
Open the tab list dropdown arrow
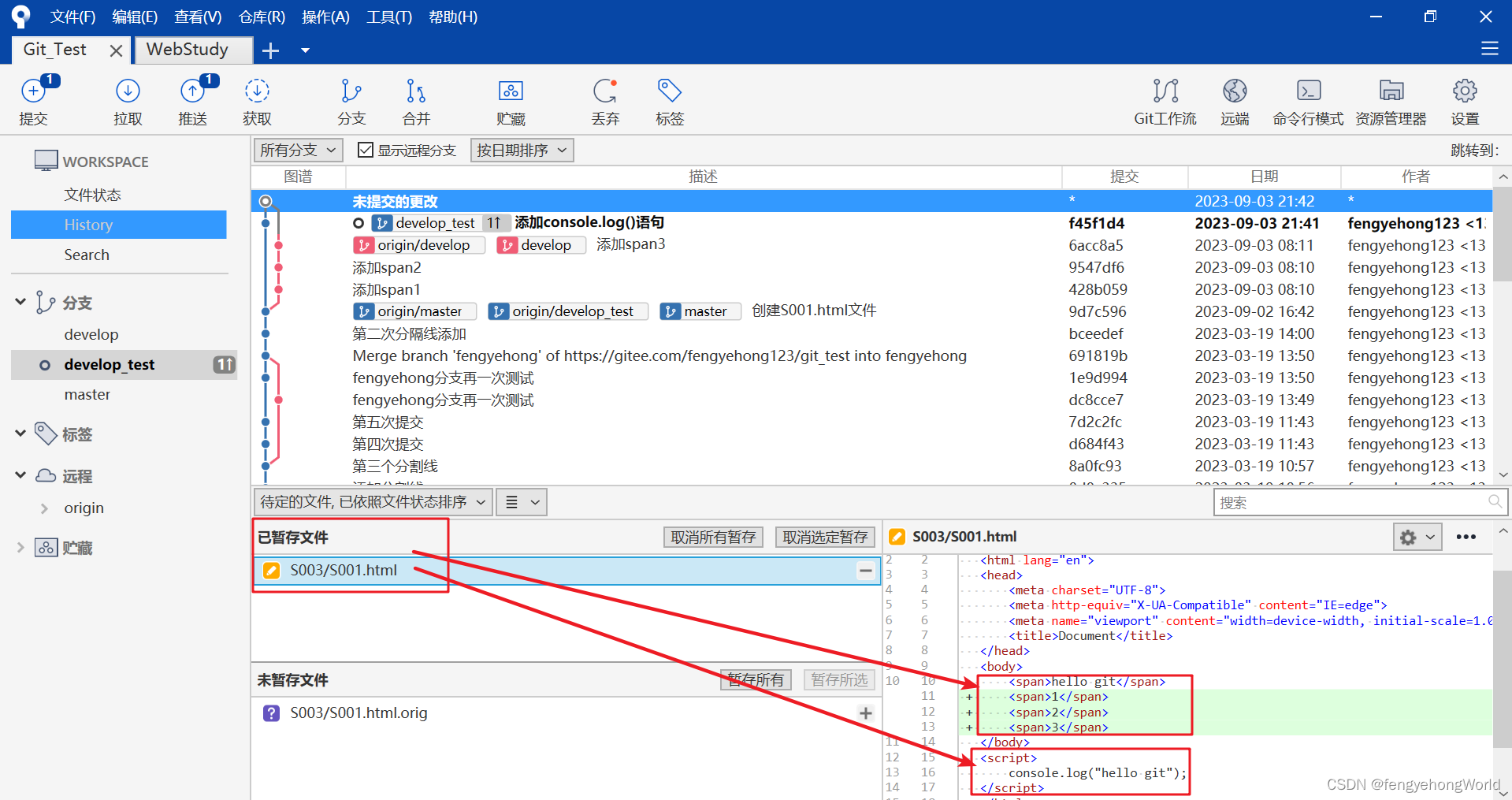(306, 50)
